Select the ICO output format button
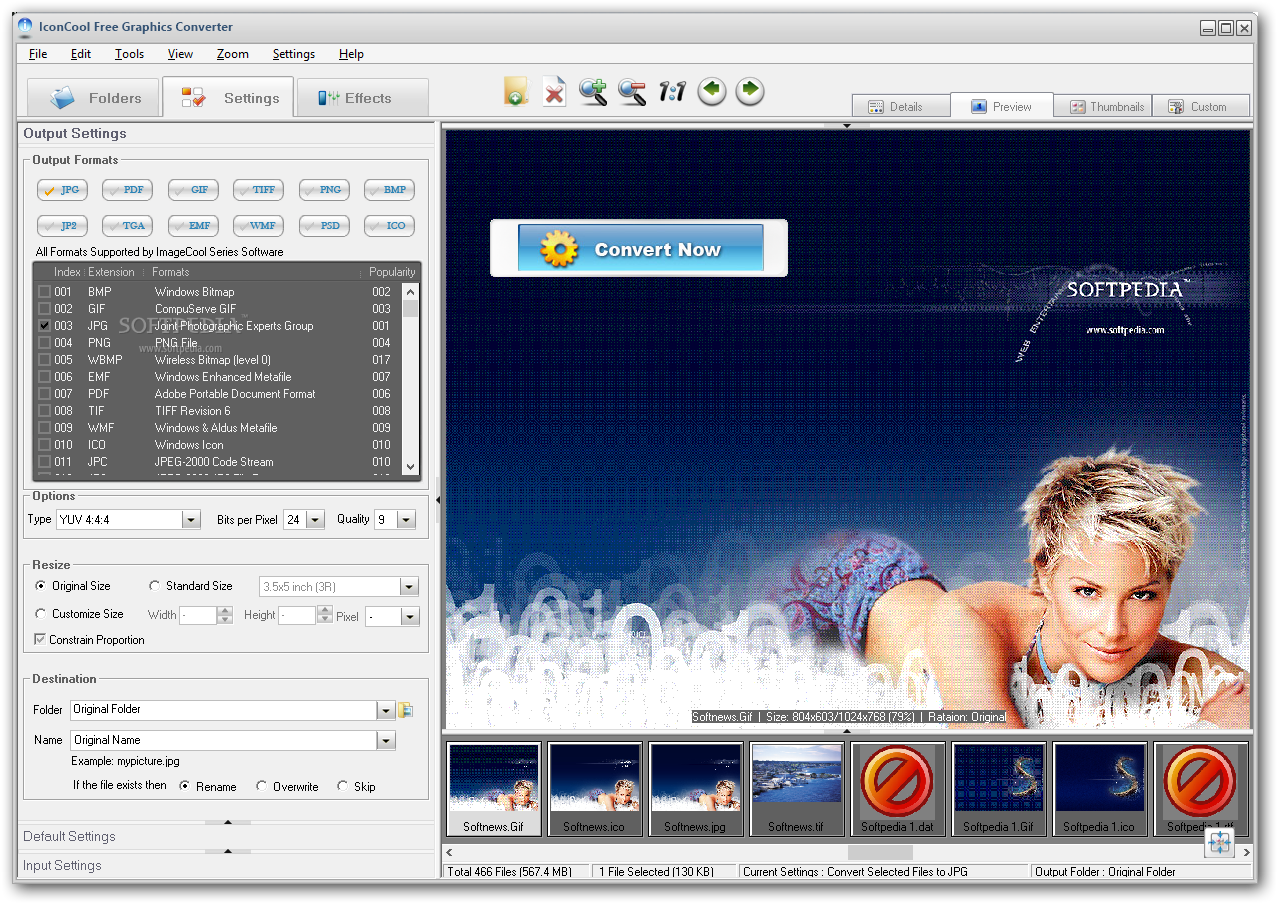The image size is (1278, 904). coord(389,226)
